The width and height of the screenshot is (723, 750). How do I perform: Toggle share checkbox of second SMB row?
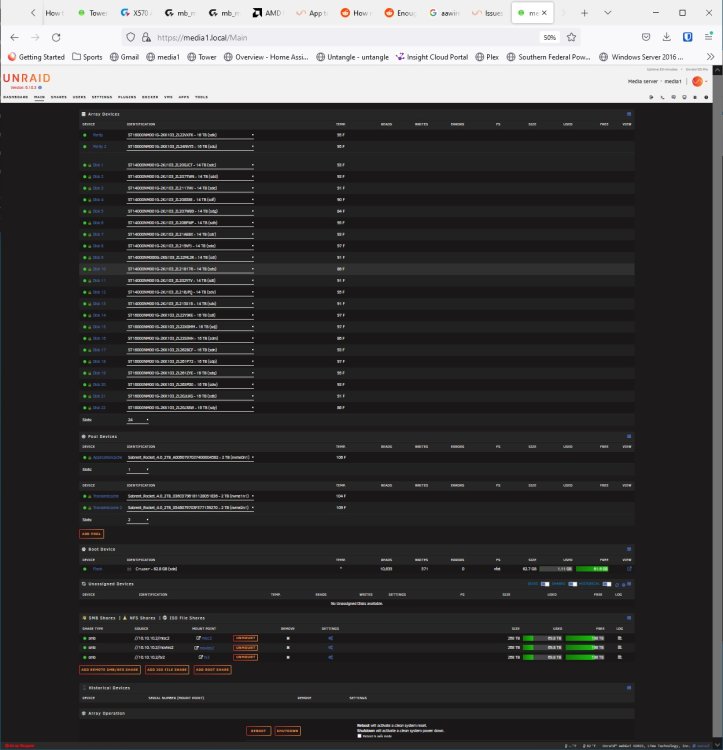pos(288,648)
